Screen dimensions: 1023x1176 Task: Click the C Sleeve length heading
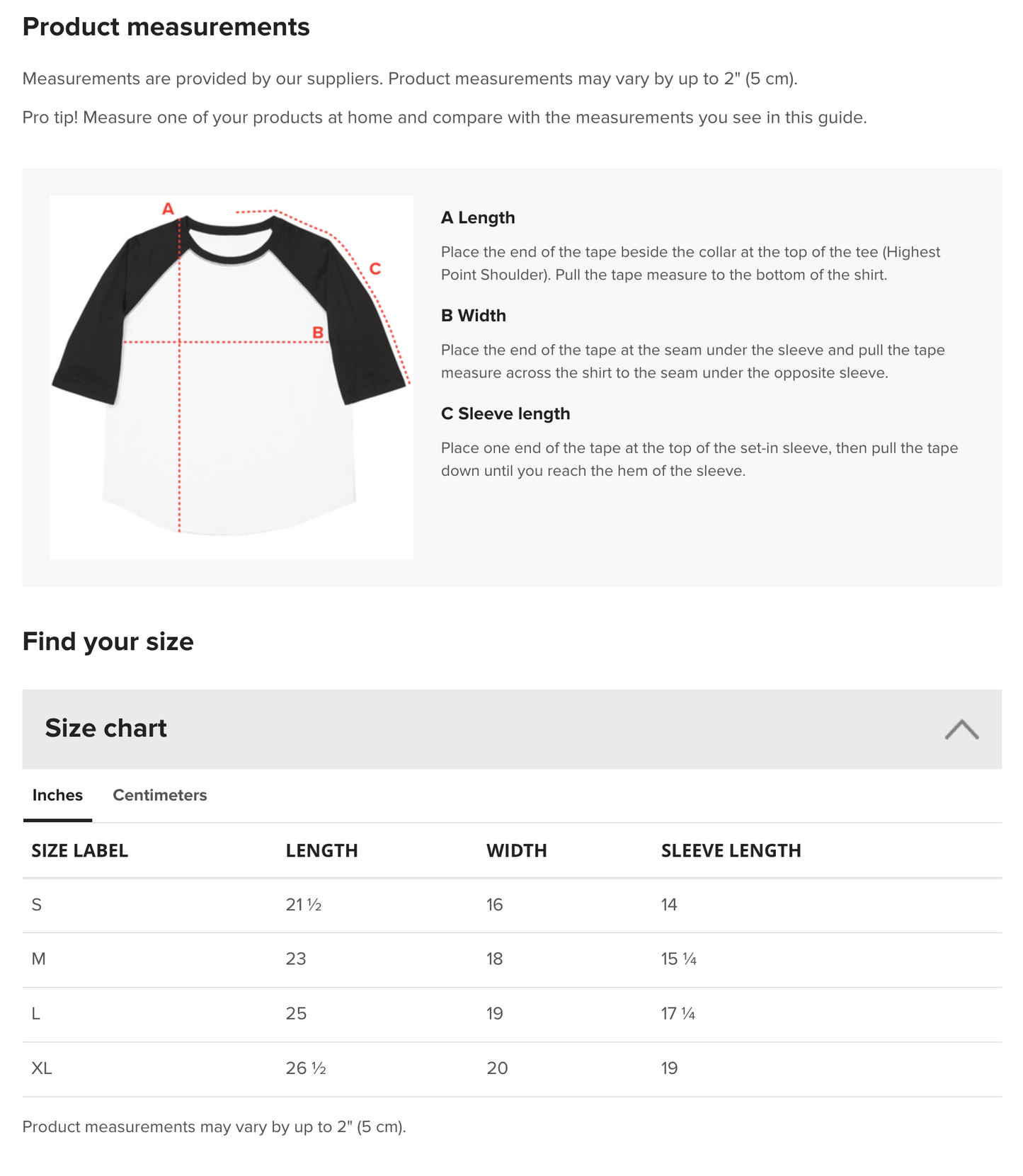[505, 413]
